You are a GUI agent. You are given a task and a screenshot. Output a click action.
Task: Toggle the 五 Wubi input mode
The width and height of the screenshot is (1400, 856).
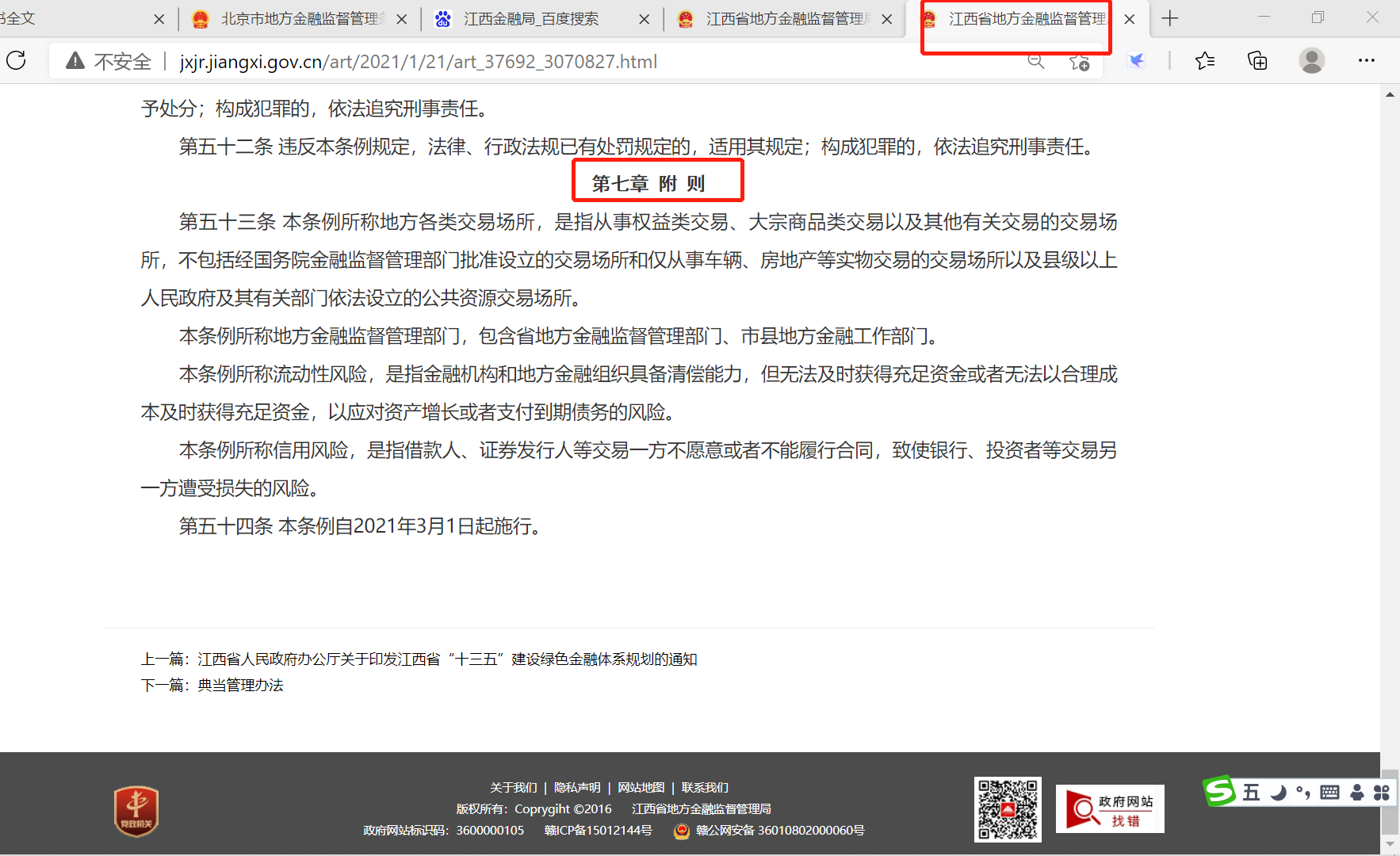click(1251, 793)
